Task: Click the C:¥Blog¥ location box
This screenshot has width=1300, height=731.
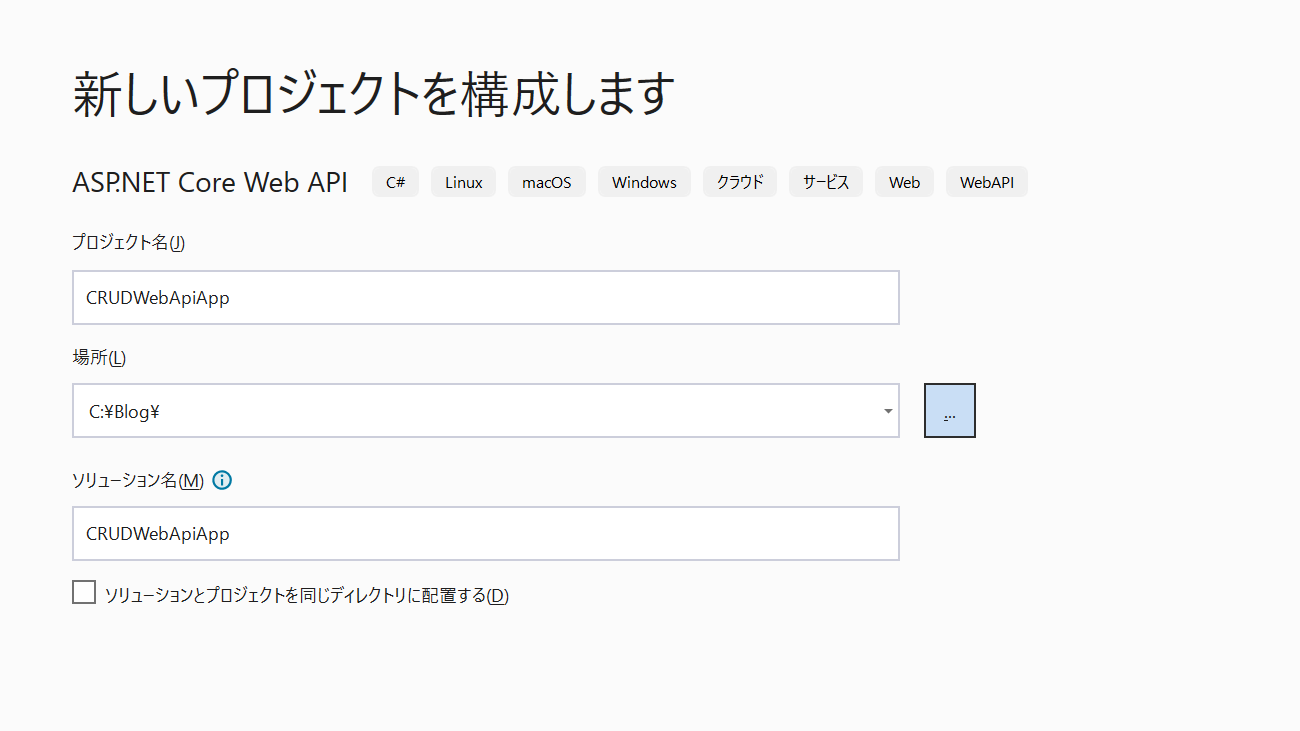Action: click(x=486, y=410)
